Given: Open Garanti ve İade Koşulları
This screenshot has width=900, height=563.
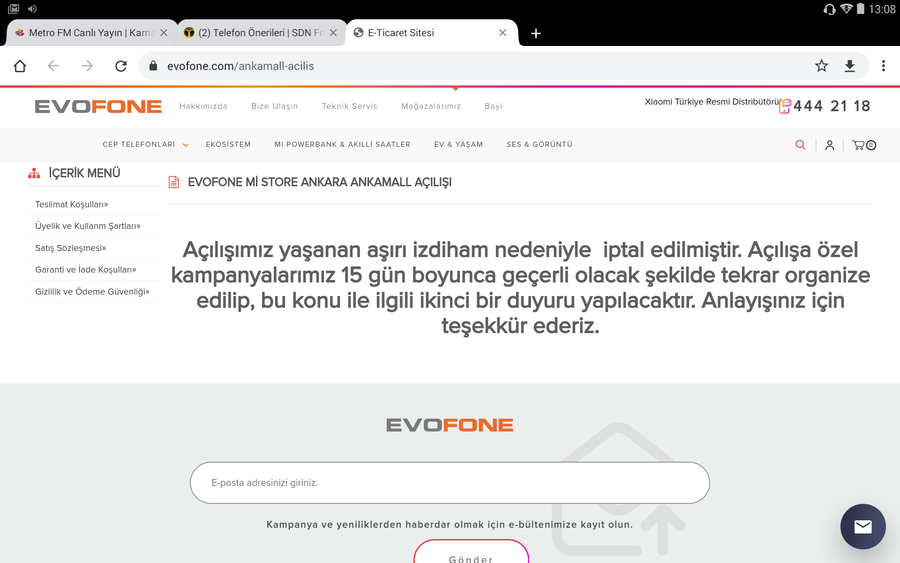Looking at the screenshot, I should click(x=85, y=270).
